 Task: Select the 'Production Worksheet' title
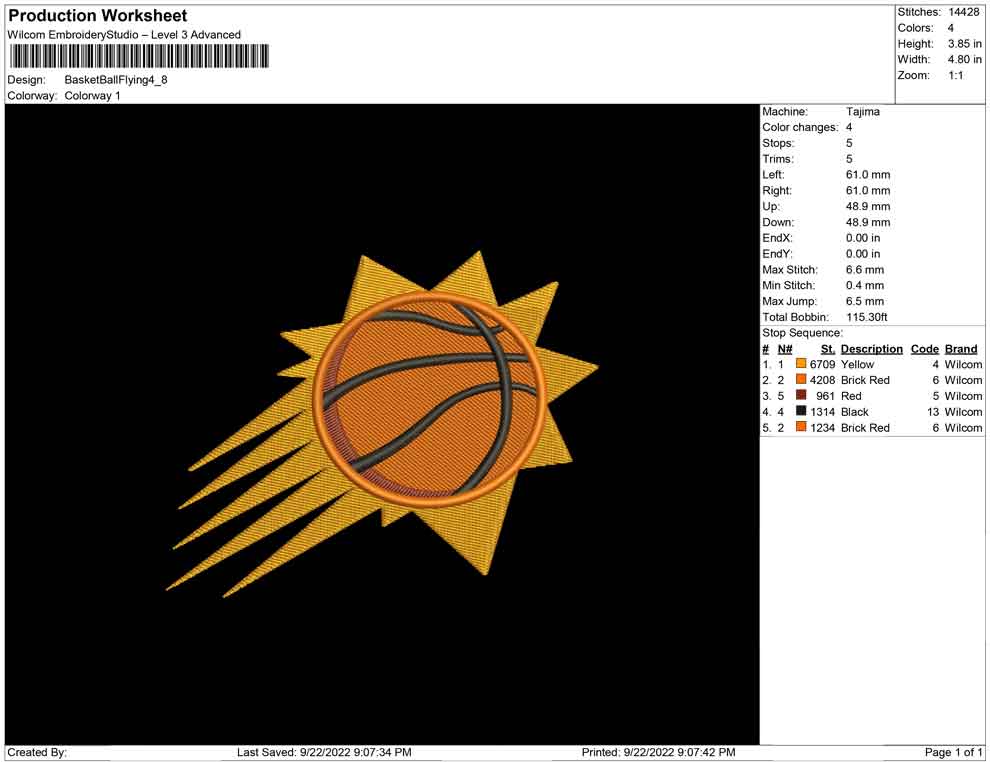(x=98, y=15)
